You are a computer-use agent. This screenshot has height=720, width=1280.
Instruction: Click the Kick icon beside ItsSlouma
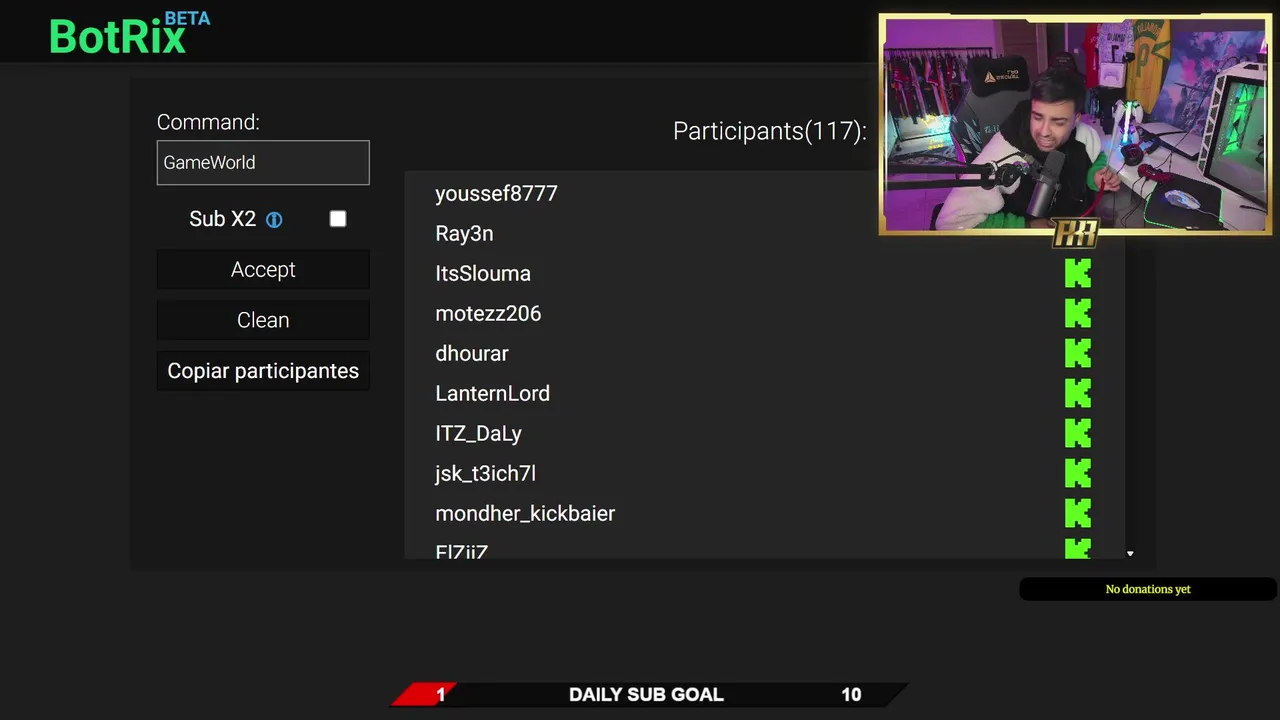[x=1077, y=273]
